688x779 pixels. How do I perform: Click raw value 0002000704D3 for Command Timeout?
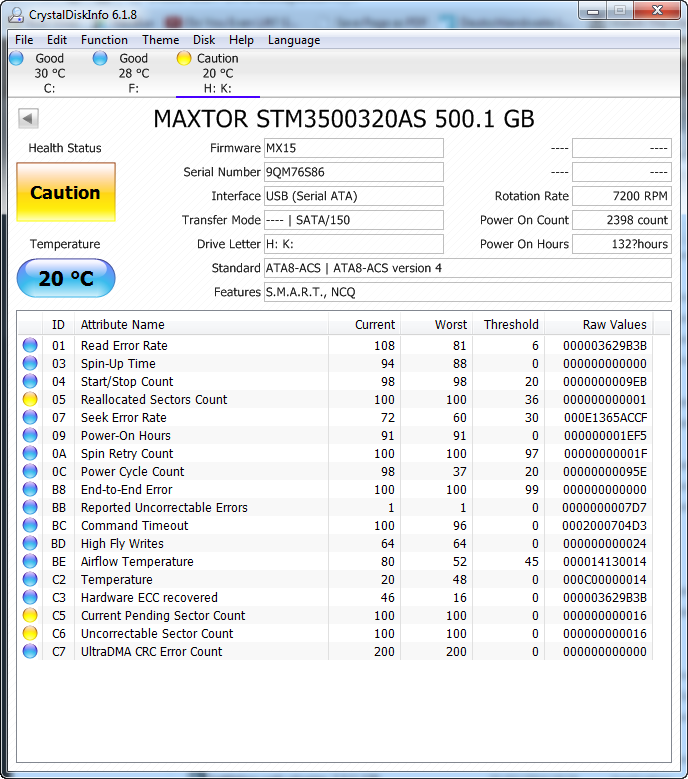pyautogui.click(x=604, y=525)
